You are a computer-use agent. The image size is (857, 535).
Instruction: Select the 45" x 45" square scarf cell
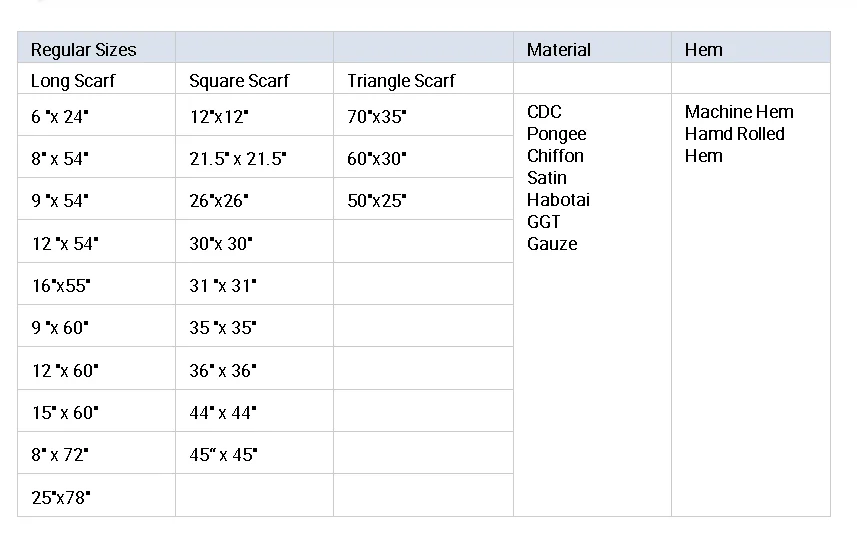223,455
